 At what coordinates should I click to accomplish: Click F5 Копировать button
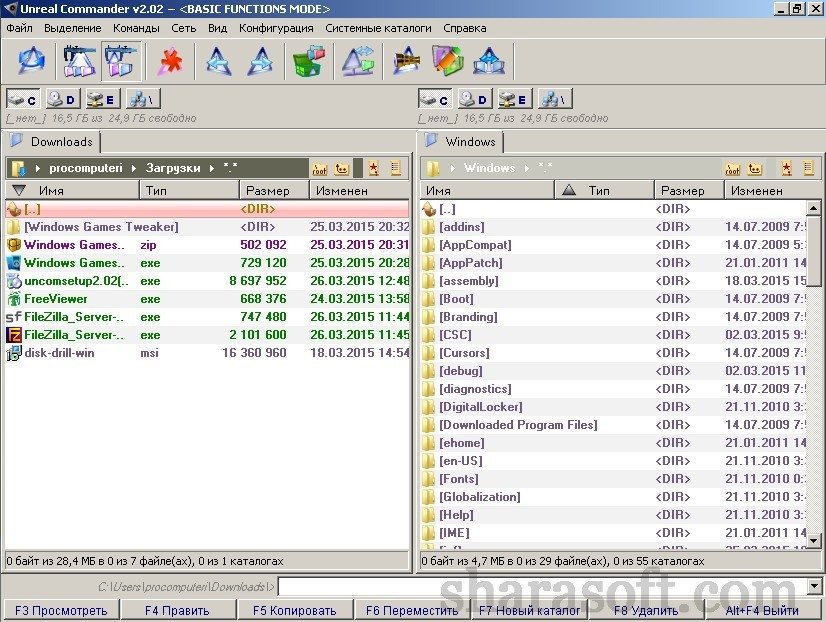point(294,611)
